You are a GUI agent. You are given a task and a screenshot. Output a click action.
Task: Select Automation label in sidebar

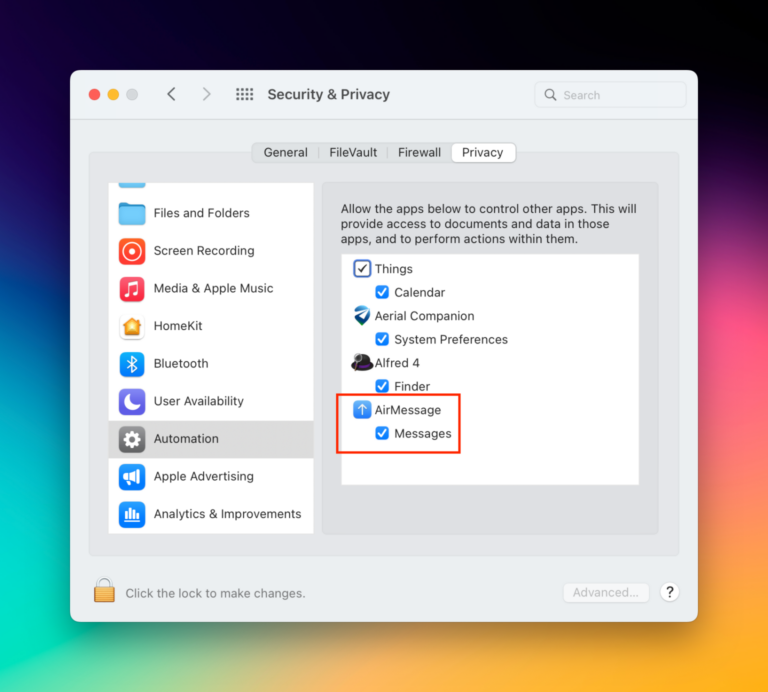click(186, 439)
